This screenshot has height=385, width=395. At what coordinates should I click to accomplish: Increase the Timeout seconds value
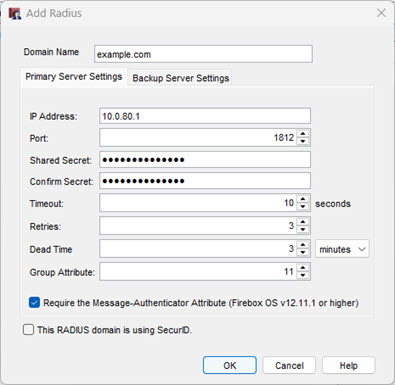(x=303, y=199)
